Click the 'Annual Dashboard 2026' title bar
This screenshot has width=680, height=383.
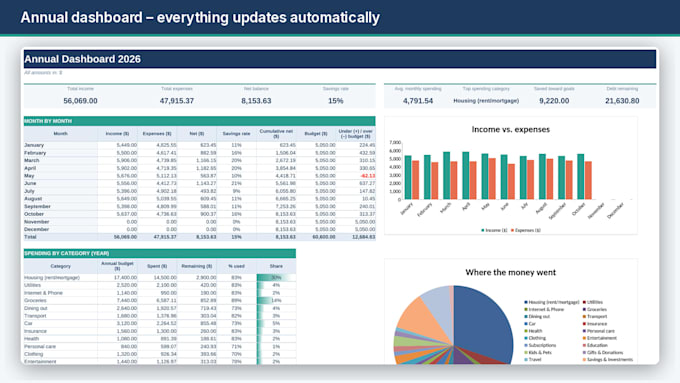pos(340,59)
